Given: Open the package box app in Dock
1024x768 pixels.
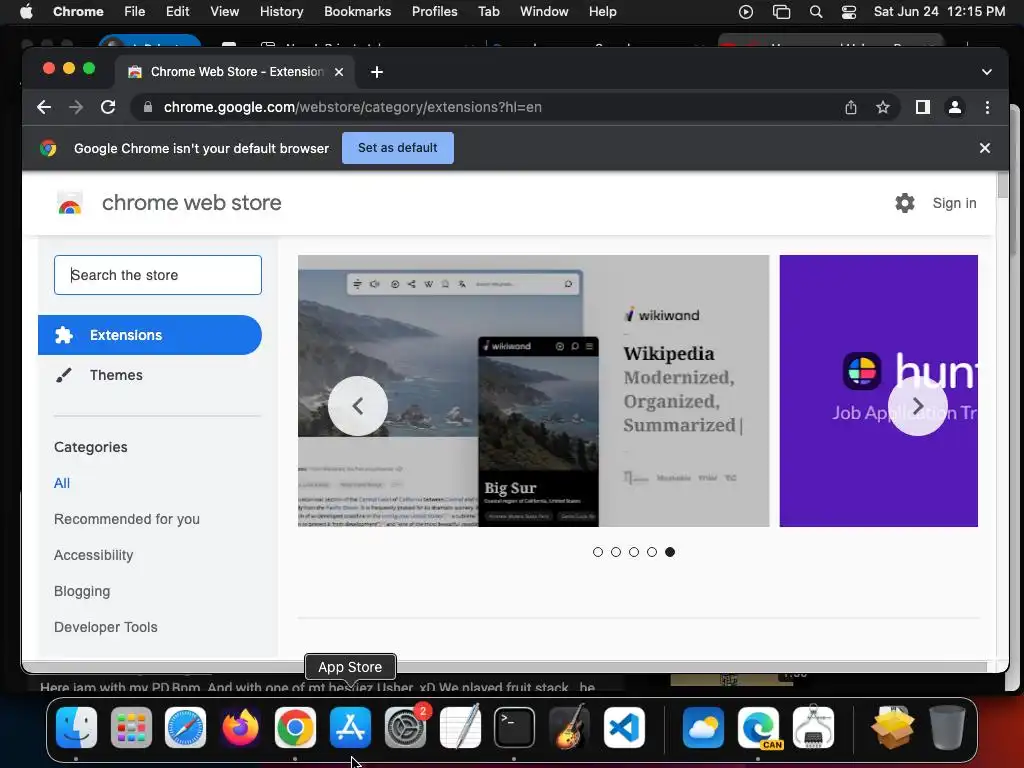Looking at the screenshot, I should [x=893, y=727].
